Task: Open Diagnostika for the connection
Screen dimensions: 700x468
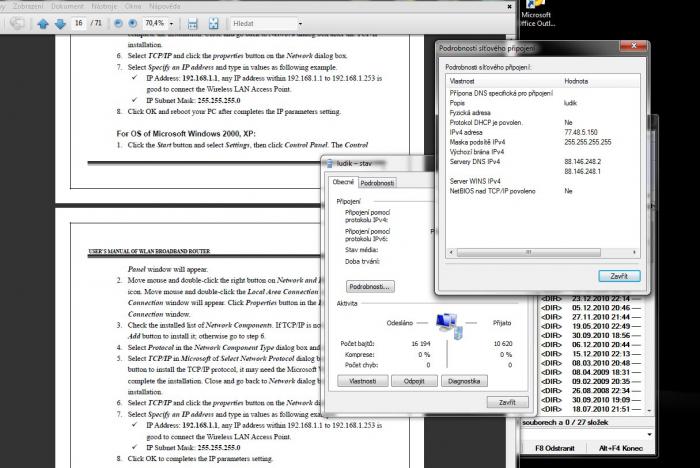Action: (x=464, y=381)
